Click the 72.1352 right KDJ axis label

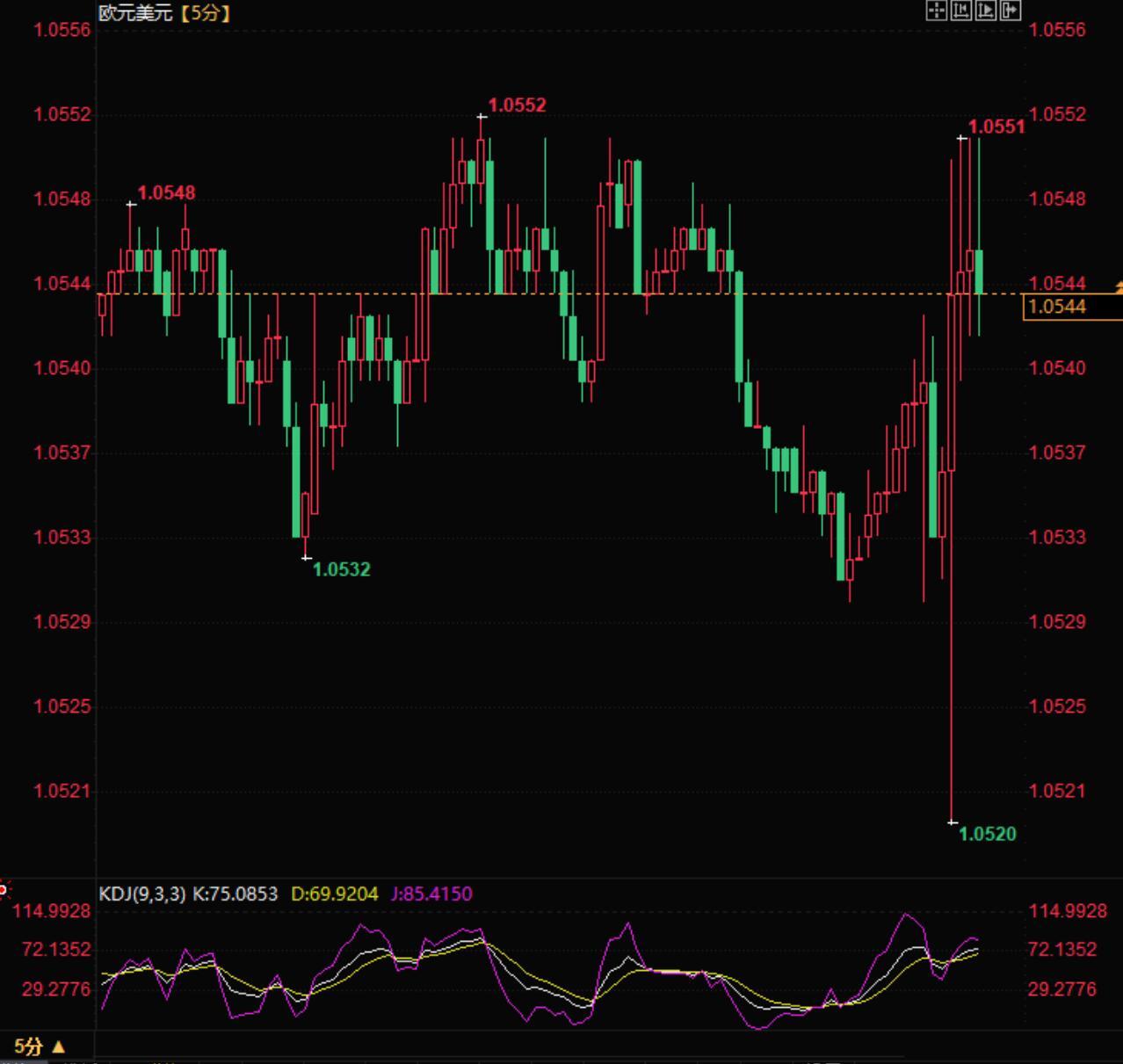[x=1063, y=950]
